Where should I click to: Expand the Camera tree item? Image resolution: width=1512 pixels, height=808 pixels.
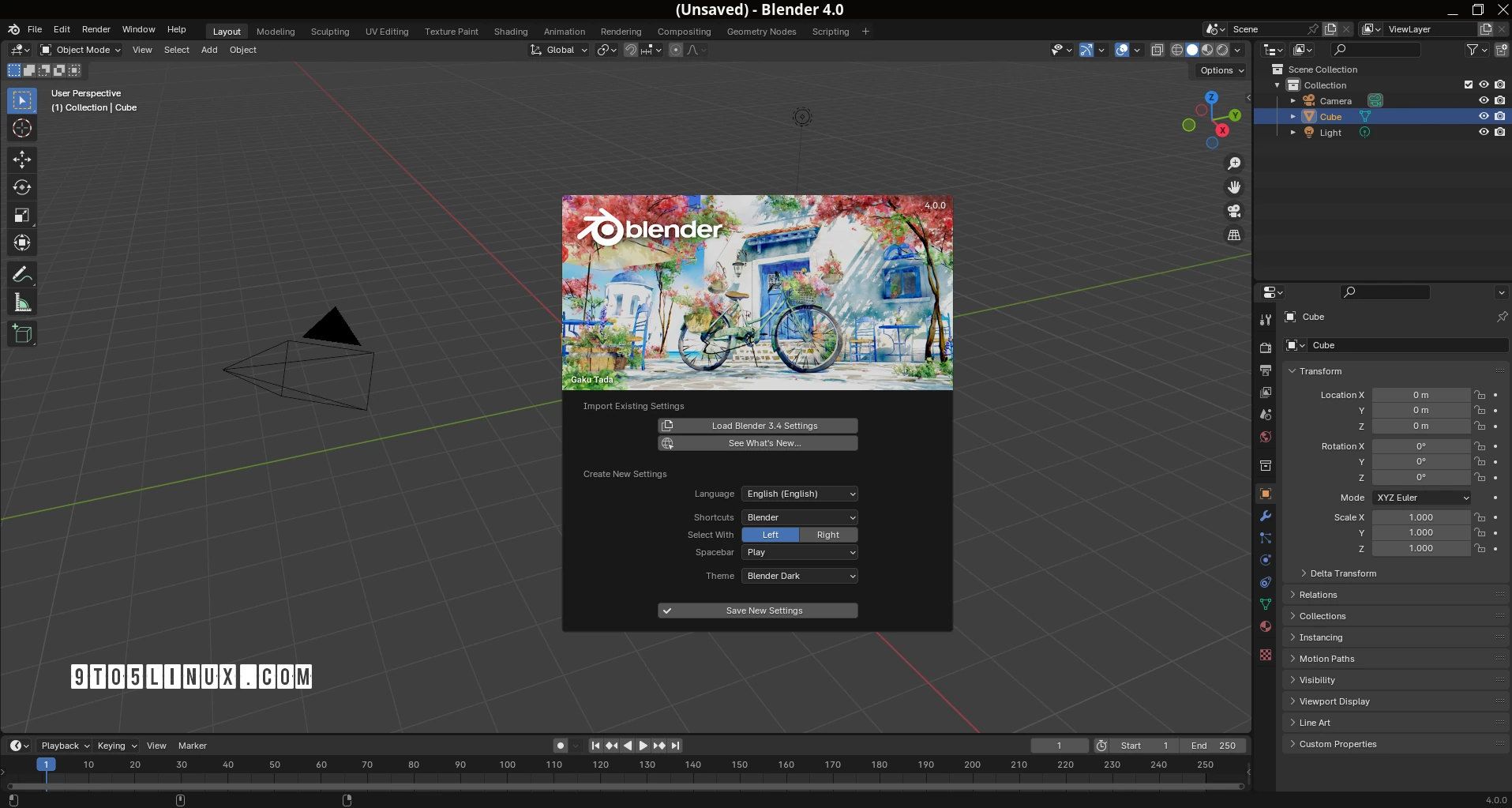pos(1293,101)
